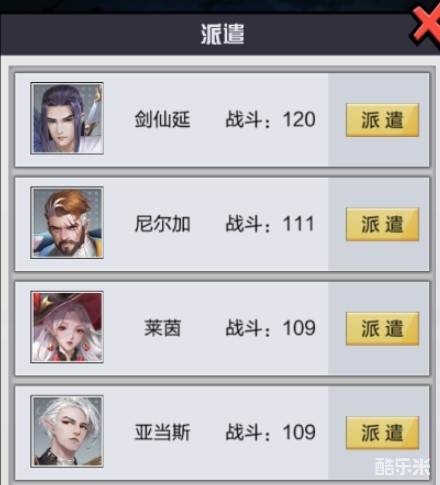Click the 莱茵 name label

[x=163, y=328]
